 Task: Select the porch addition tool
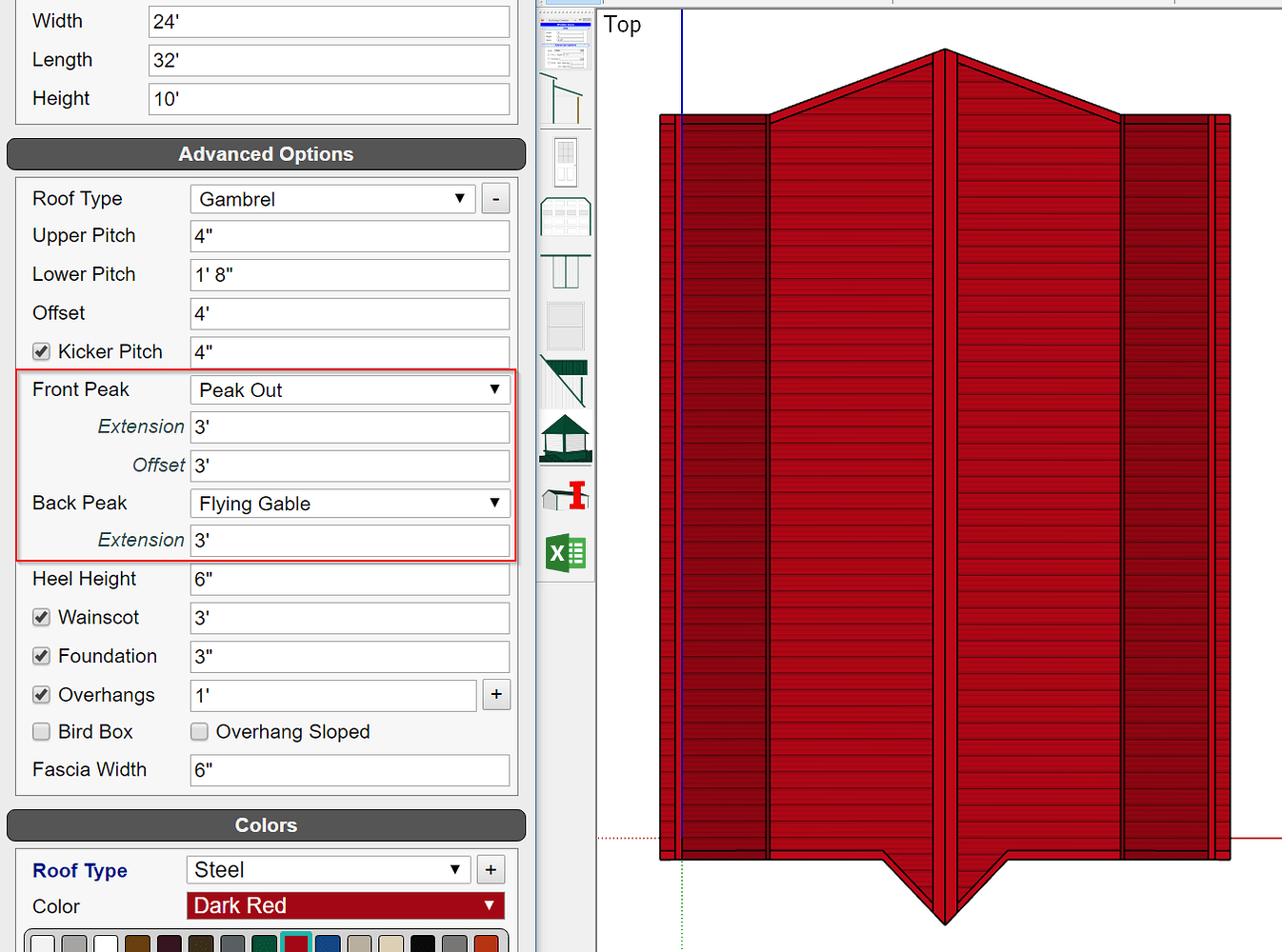pos(565,438)
